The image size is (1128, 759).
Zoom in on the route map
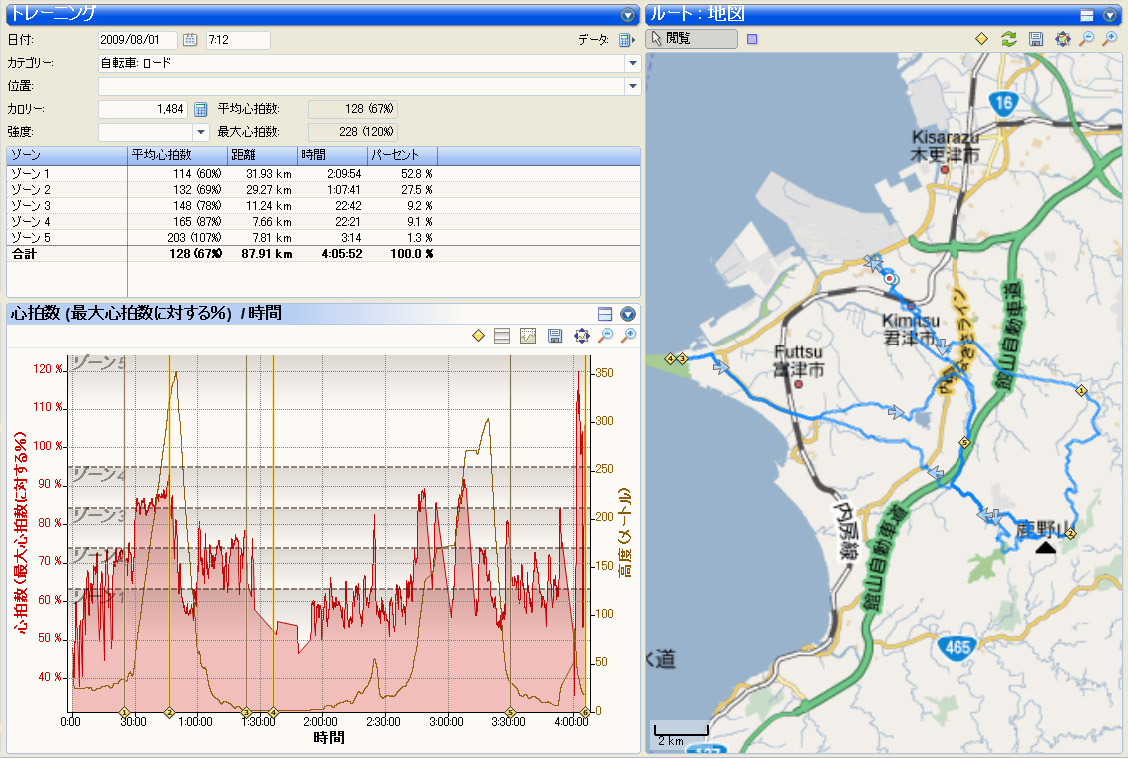coord(1110,39)
